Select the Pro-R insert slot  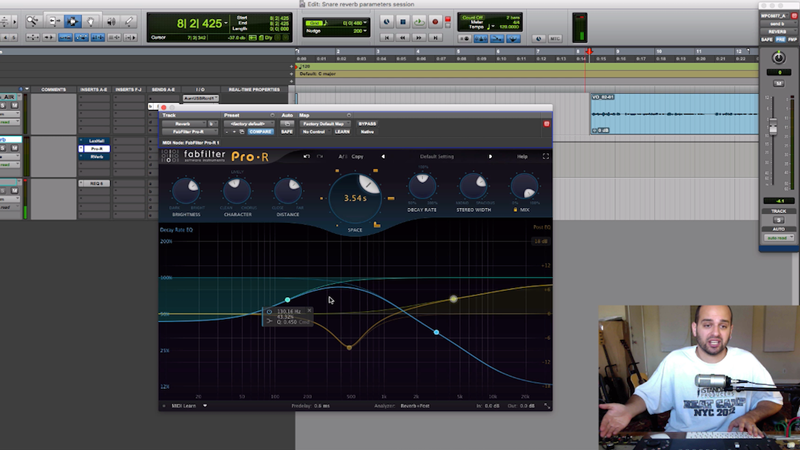tap(96, 149)
